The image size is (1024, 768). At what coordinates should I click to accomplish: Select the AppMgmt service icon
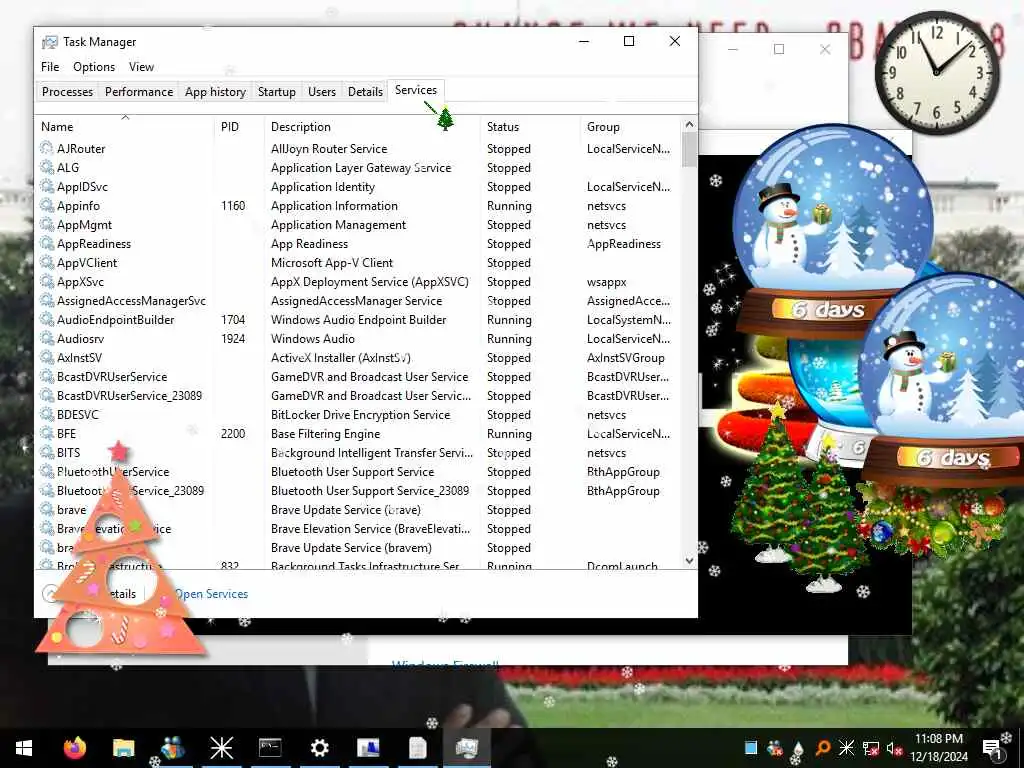point(46,224)
